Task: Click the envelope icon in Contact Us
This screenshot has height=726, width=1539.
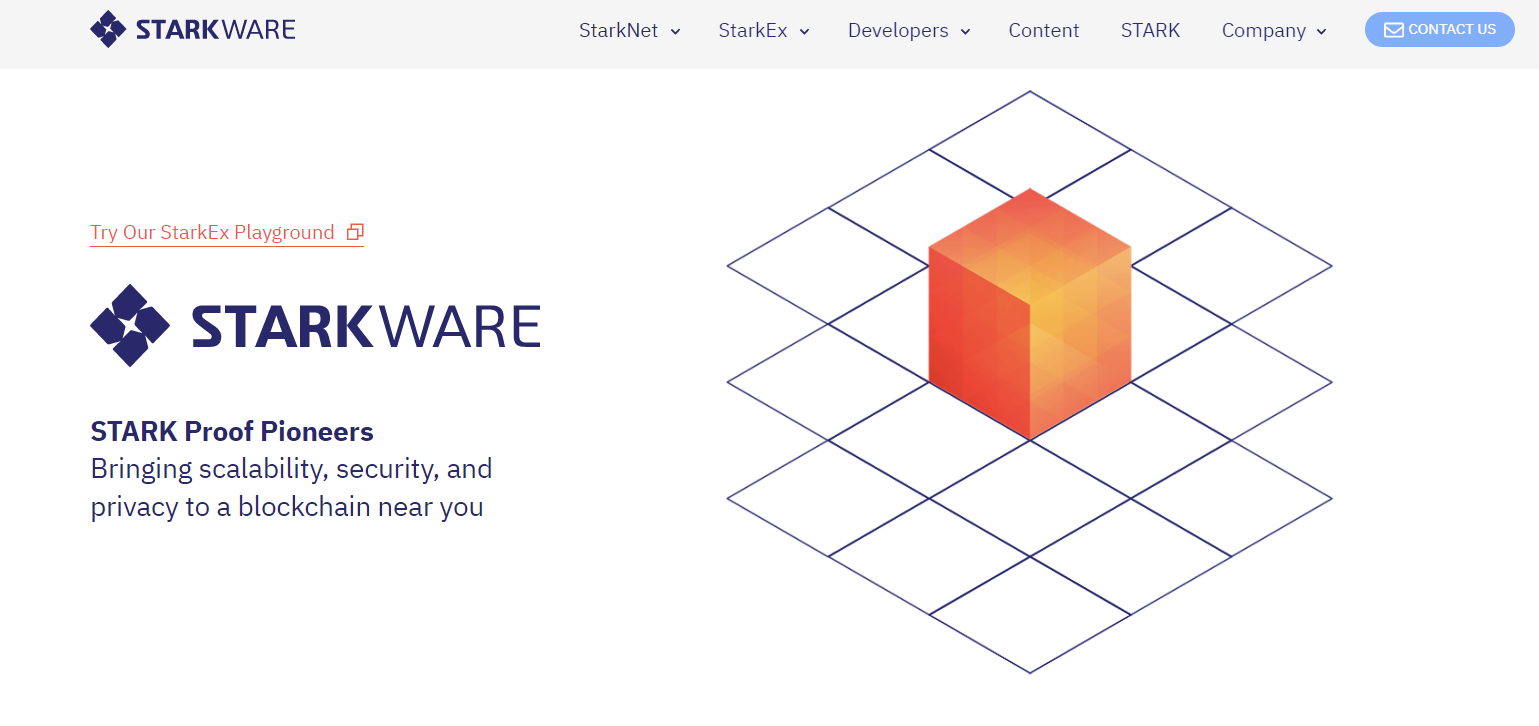Action: coord(1393,30)
